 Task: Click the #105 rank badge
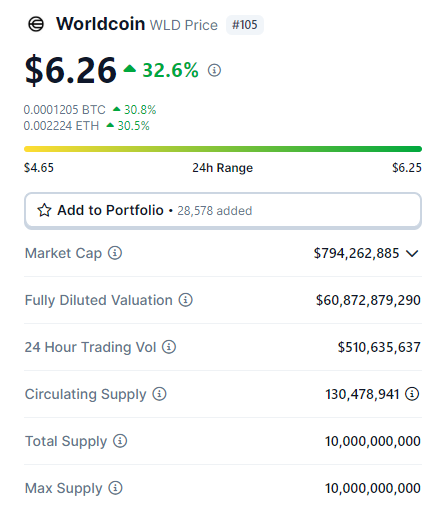245,25
